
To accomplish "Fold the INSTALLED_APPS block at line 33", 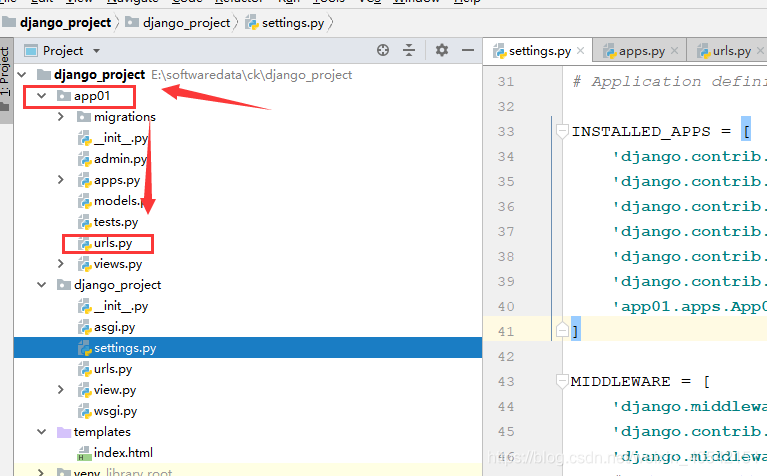I will pos(562,131).
